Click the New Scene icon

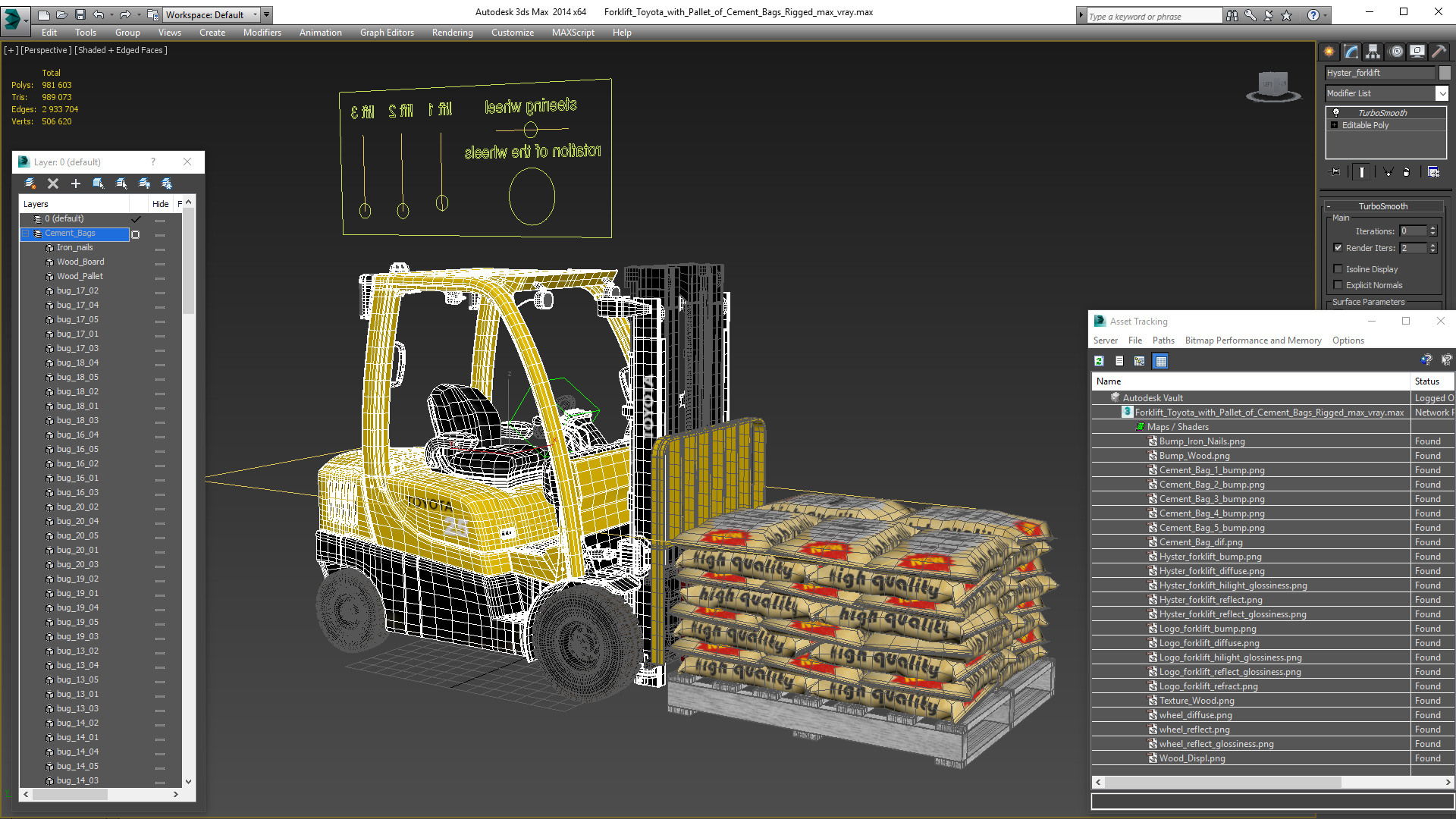[x=43, y=14]
